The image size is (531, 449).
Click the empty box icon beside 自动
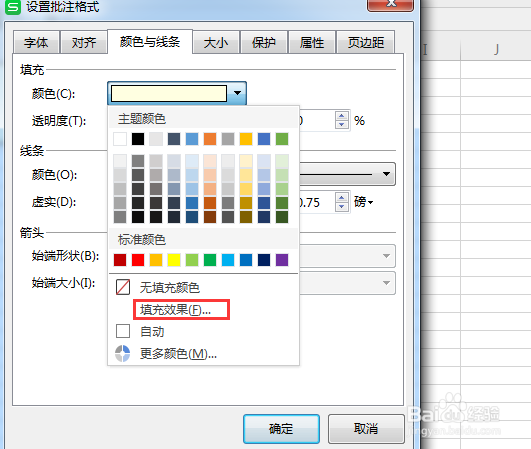123,331
